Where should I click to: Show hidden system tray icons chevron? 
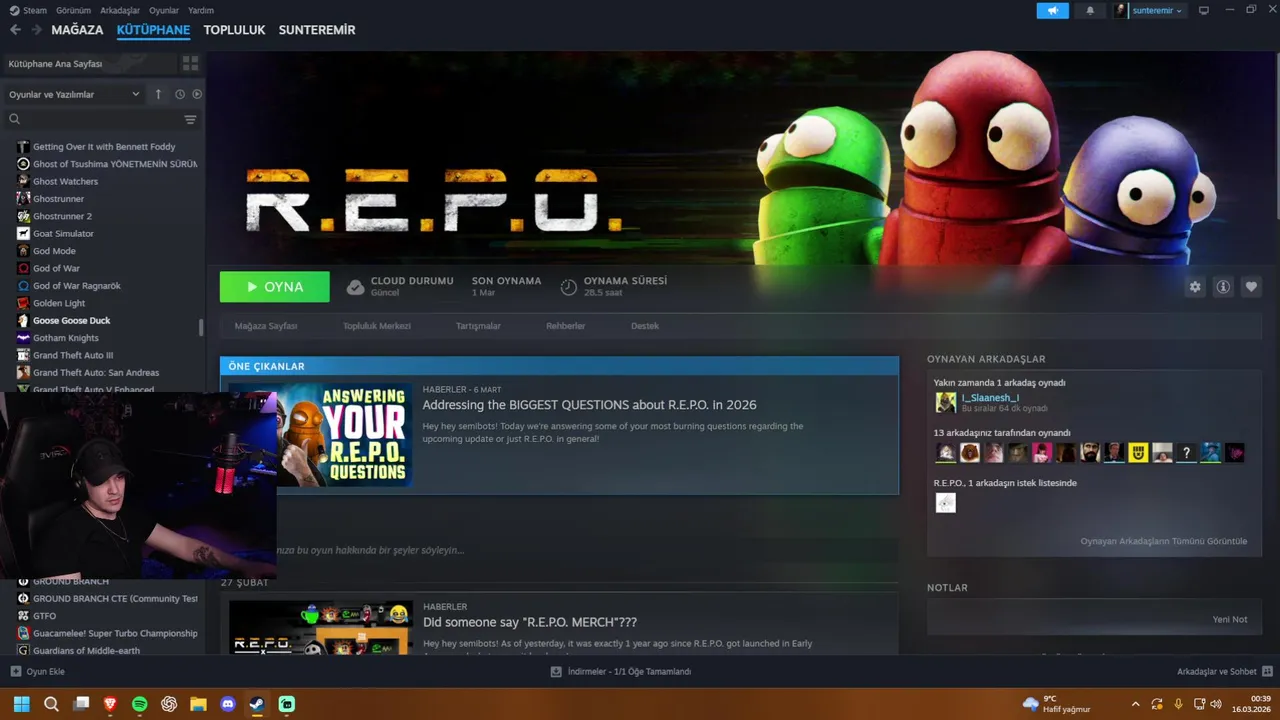click(x=1135, y=704)
